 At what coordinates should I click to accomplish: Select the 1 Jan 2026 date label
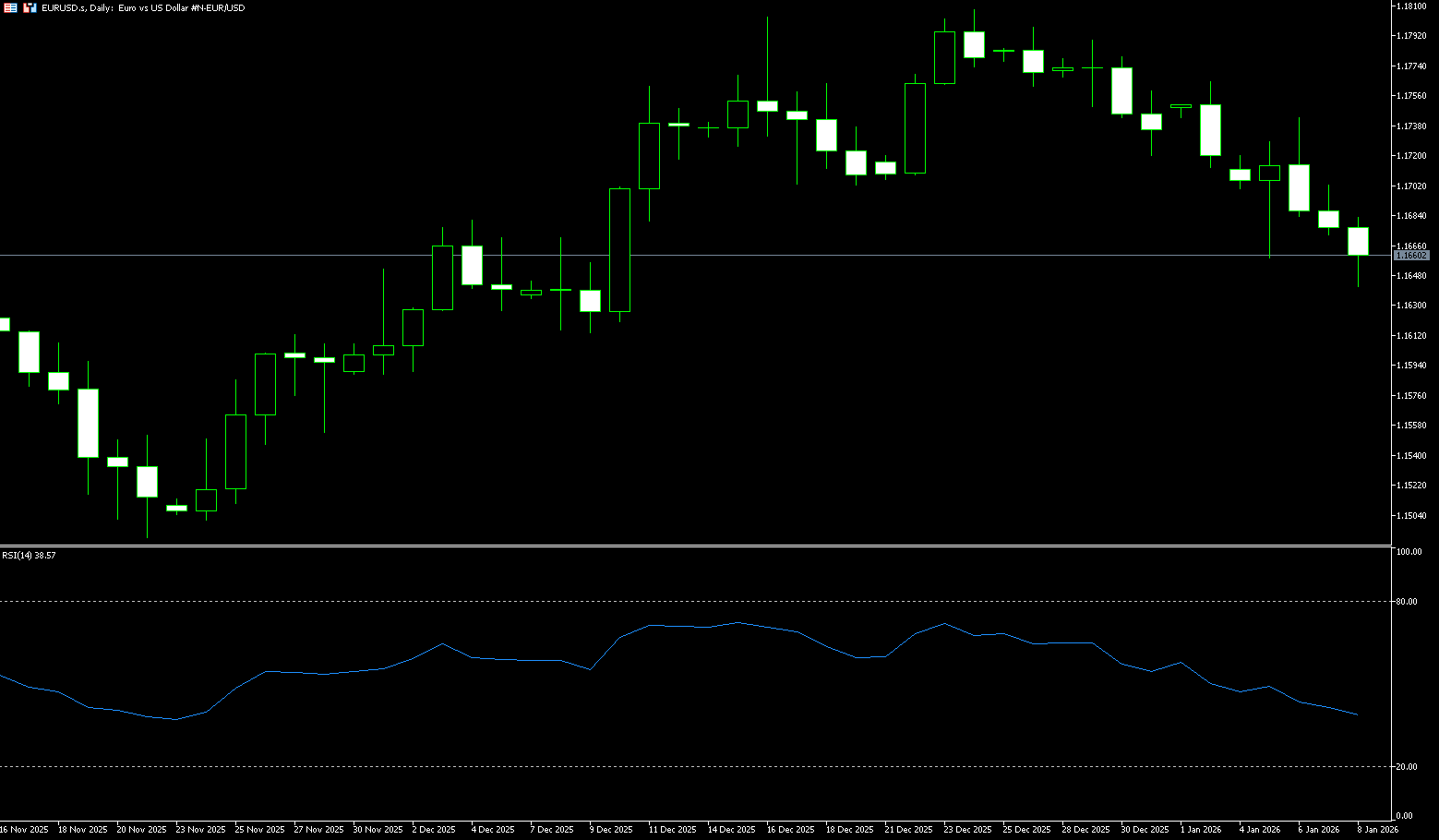1200,830
